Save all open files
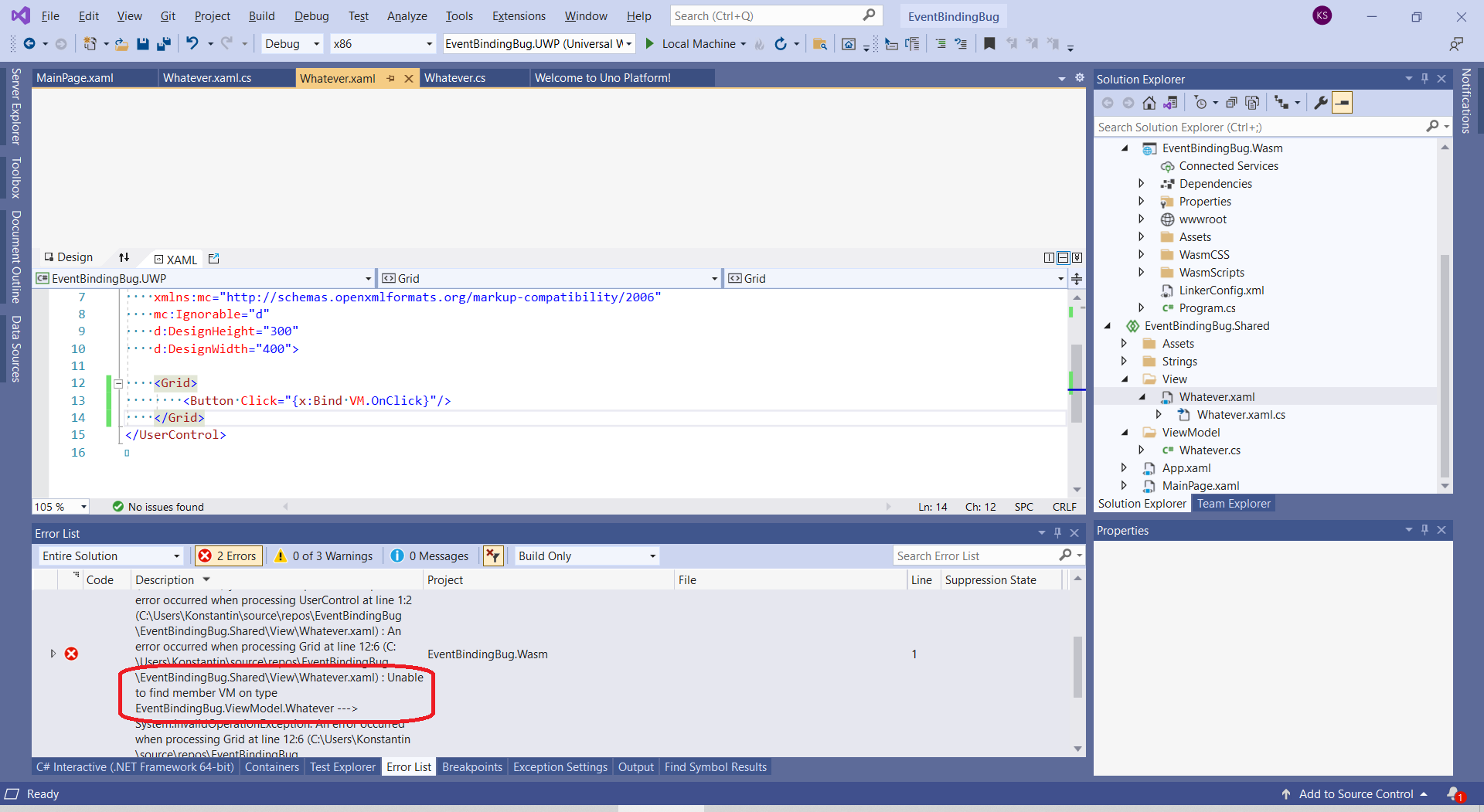The height and width of the screenshot is (812, 1484). pyautogui.click(x=163, y=44)
